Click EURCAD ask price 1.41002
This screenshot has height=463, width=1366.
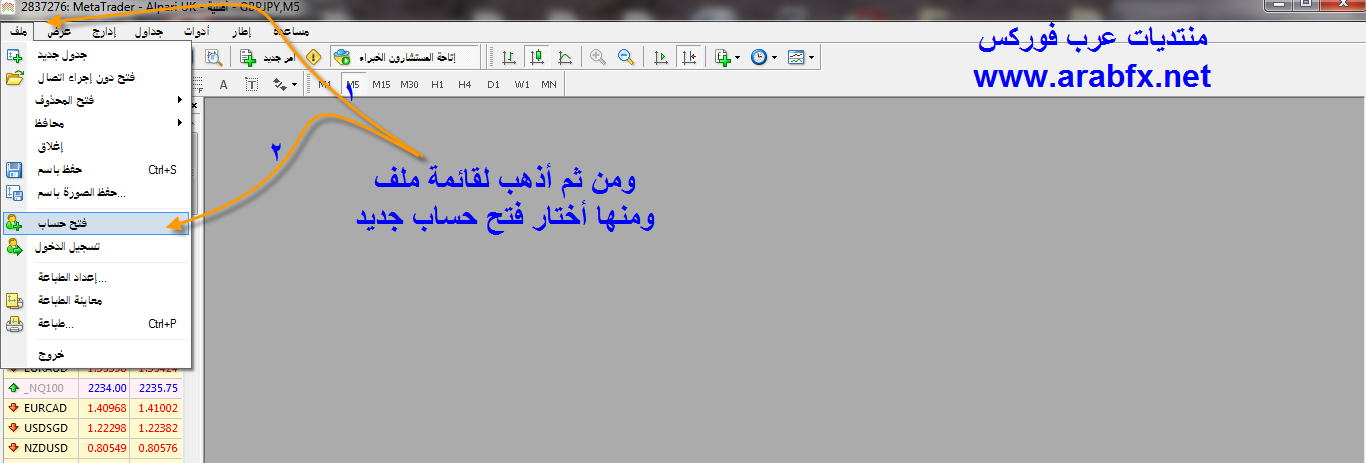[159, 408]
